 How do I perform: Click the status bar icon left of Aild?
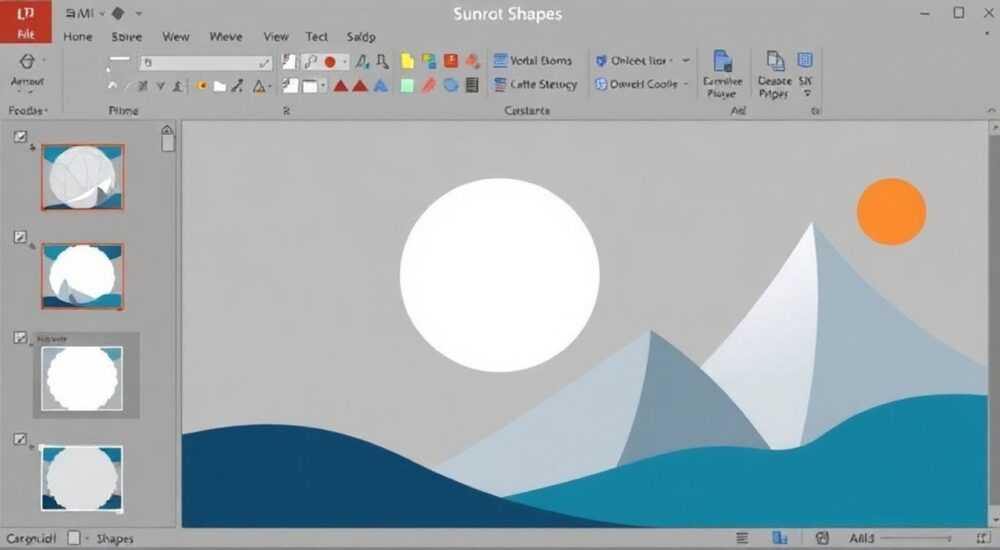[x=822, y=539]
